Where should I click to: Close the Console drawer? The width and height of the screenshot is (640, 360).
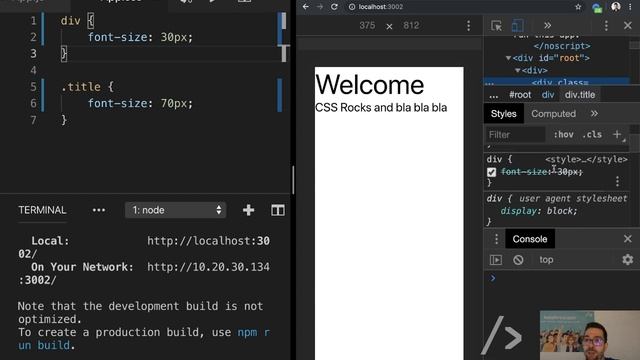pos(628,239)
